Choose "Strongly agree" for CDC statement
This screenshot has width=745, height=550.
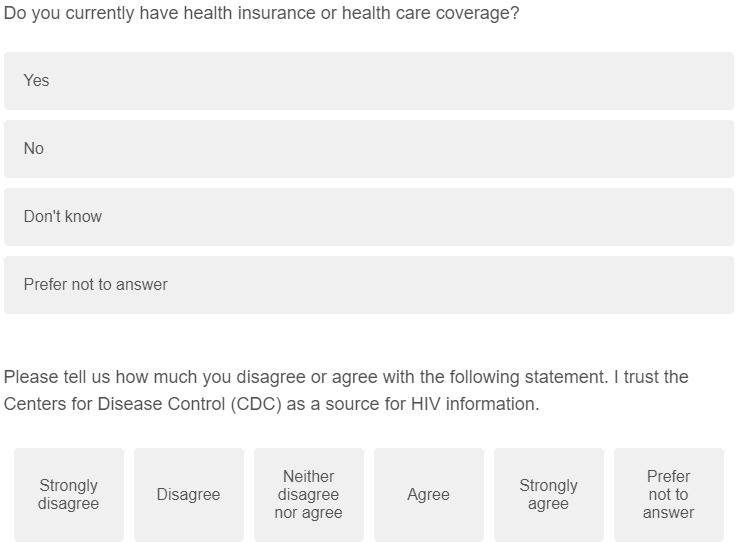(549, 495)
